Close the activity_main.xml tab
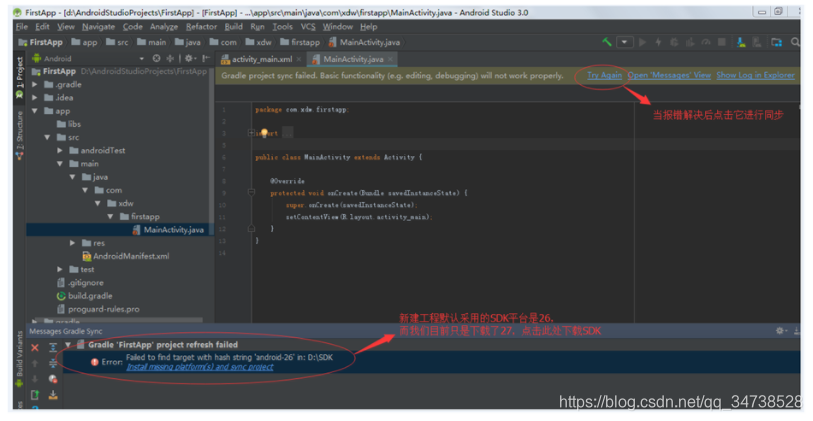Image resolution: width=813 pixels, height=421 pixels. [x=299, y=59]
